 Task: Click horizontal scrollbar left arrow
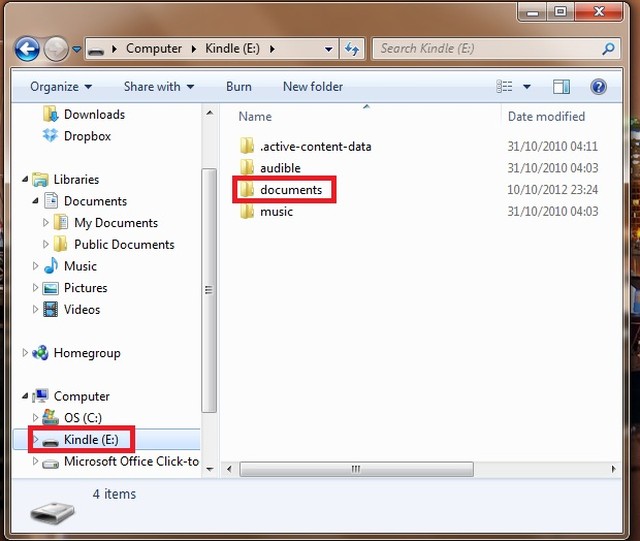click(229, 469)
